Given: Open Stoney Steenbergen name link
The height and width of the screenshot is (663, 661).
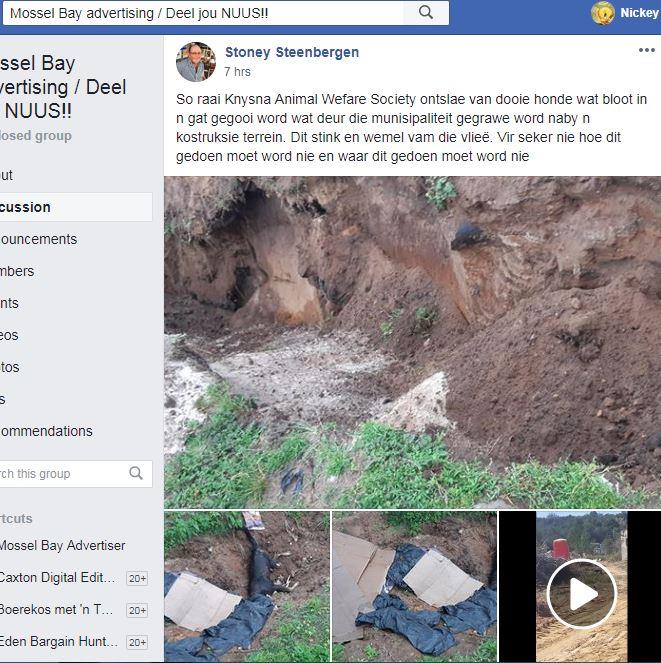Looking at the screenshot, I should [x=292, y=52].
